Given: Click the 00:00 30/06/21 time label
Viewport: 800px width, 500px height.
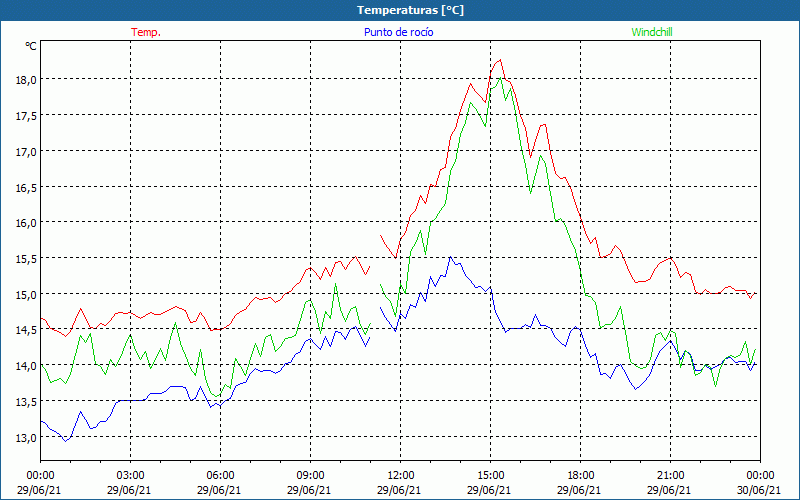Looking at the screenshot, I should click(x=759, y=482).
